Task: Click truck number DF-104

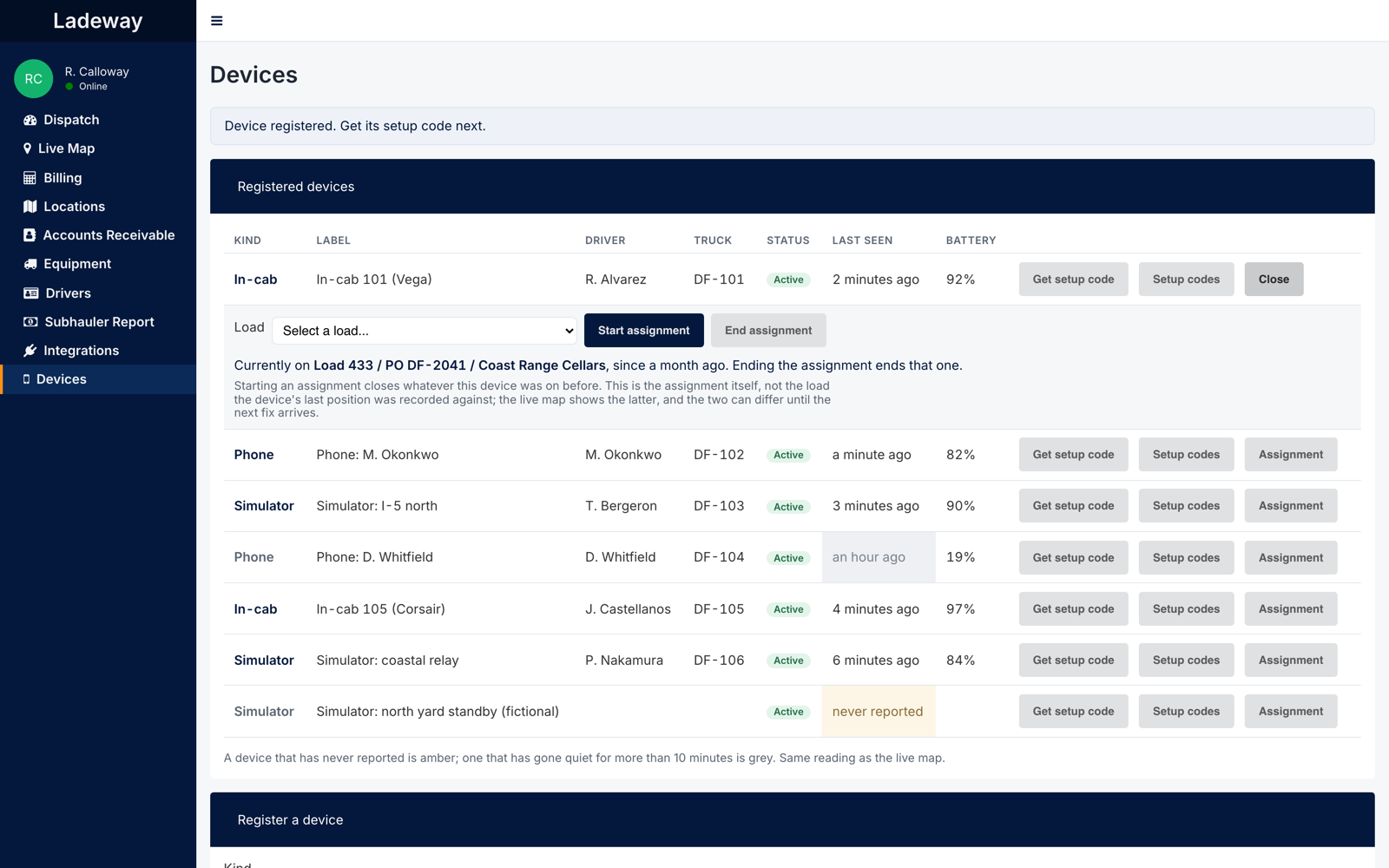Action: tap(719, 557)
